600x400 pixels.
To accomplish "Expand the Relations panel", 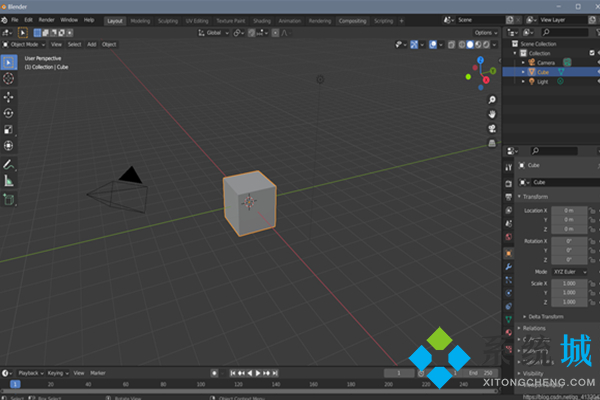I will pyautogui.click(x=532, y=328).
